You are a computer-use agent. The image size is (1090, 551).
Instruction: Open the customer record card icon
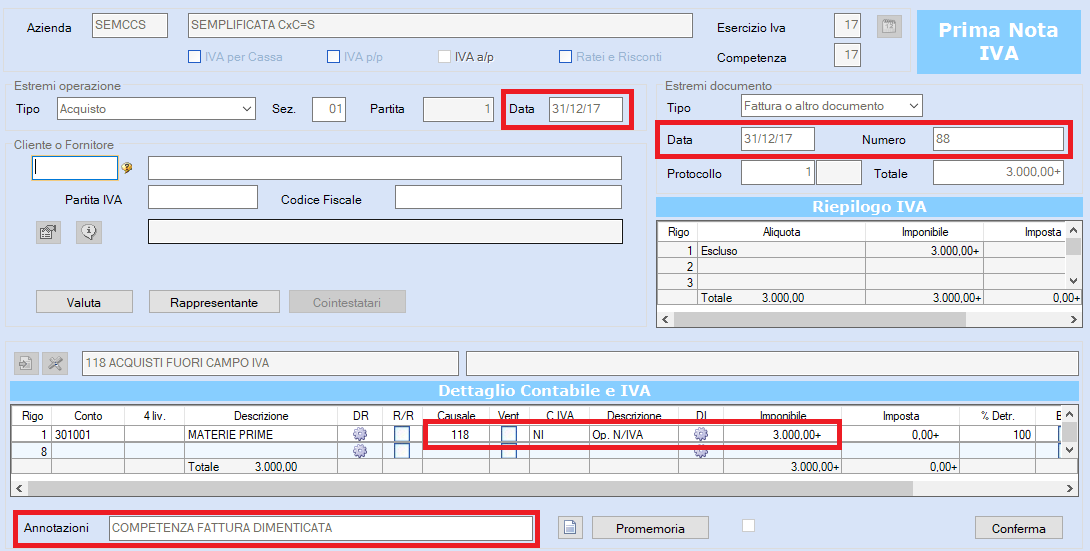pos(48,232)
